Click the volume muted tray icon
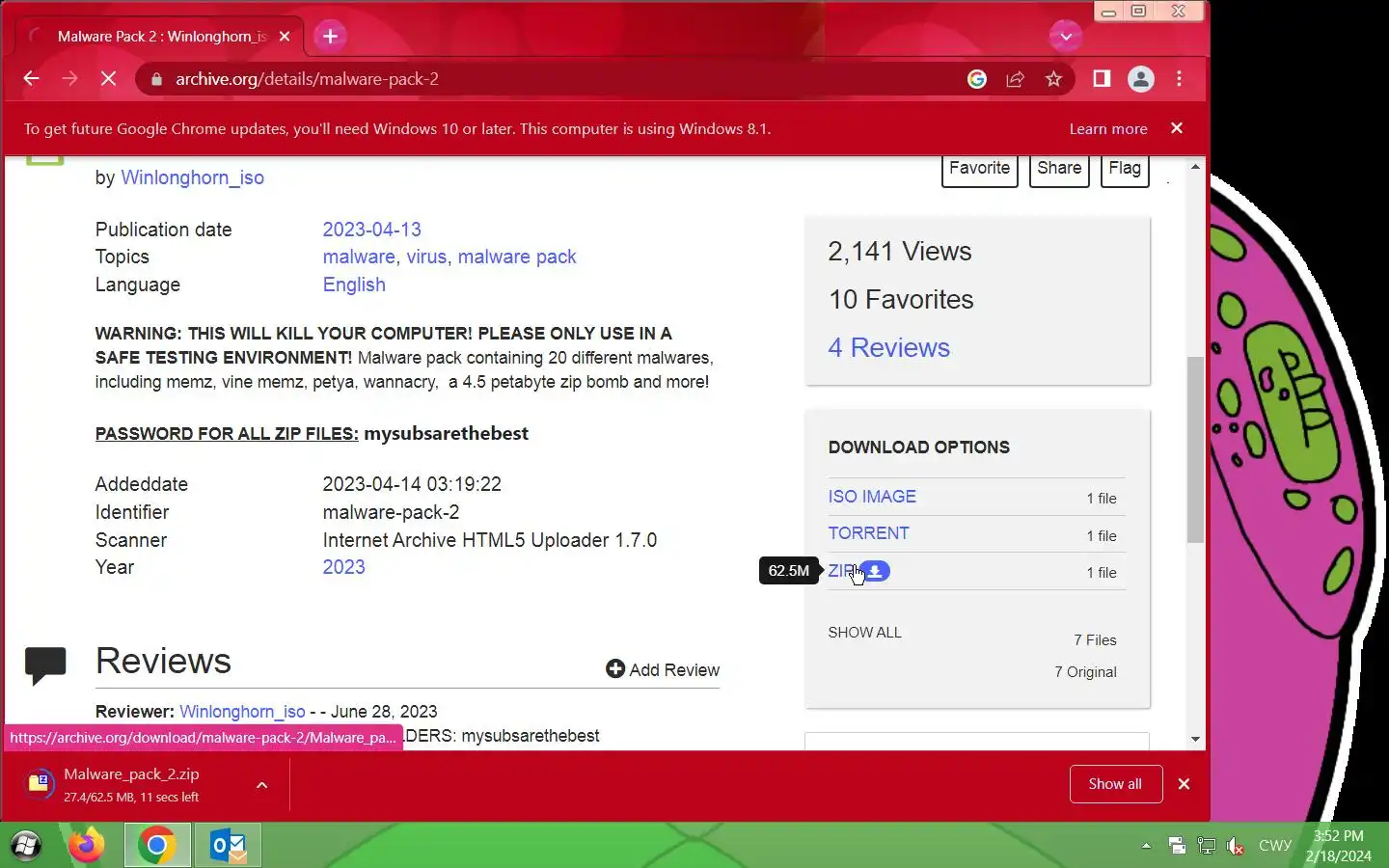This screenshot has height=868, width=1389. pyautogui.click(x=1236, y=846)
